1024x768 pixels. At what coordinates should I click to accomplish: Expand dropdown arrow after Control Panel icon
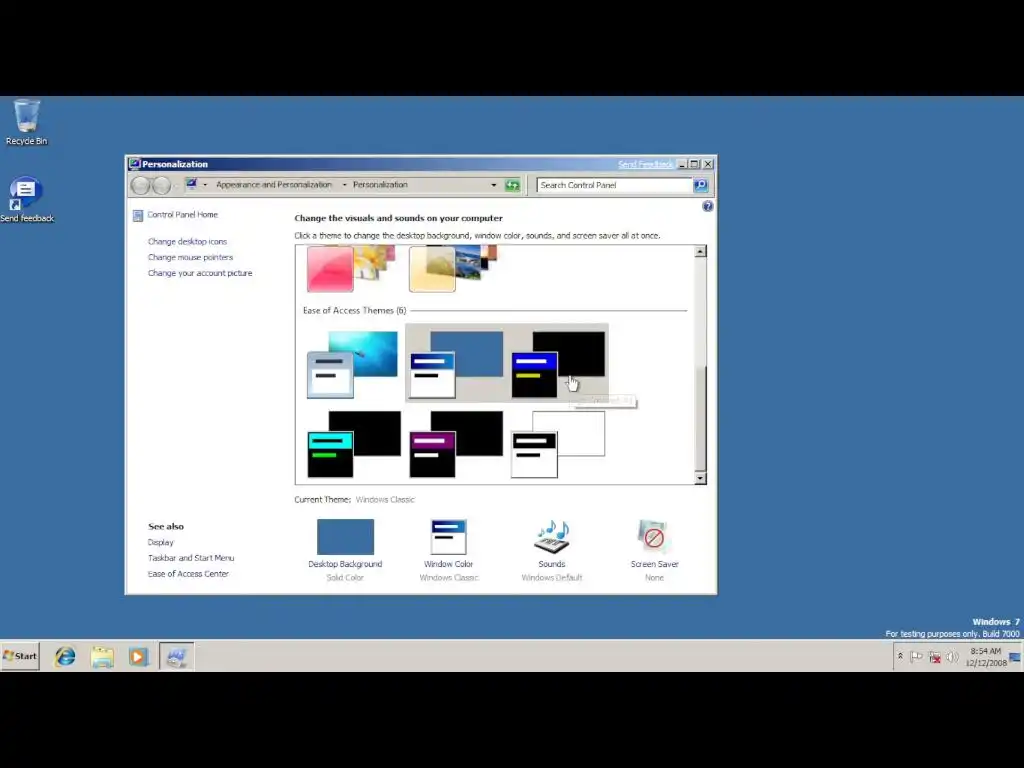point(205,185)
